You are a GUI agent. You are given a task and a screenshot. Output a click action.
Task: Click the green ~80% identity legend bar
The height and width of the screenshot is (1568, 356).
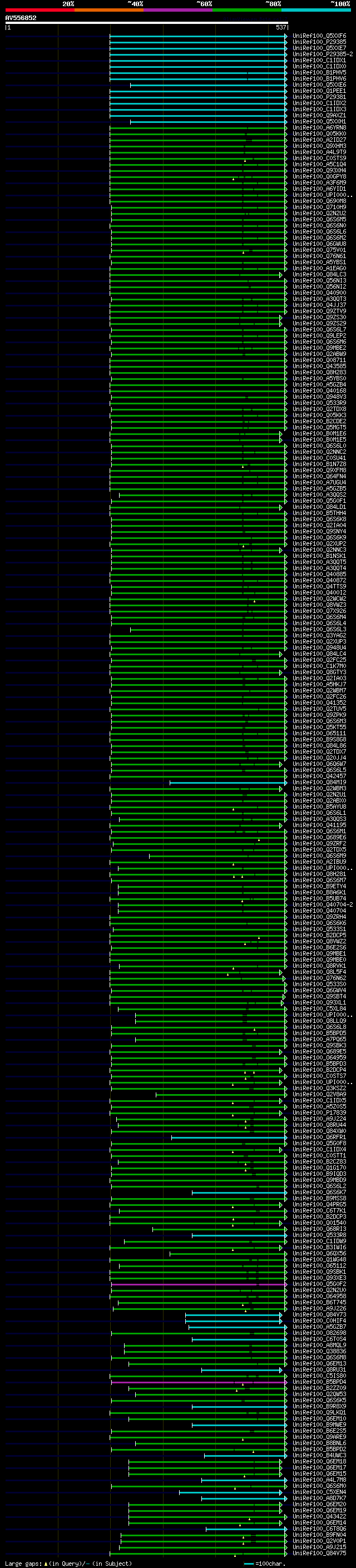pyautogui.click(x=247, y=10)
